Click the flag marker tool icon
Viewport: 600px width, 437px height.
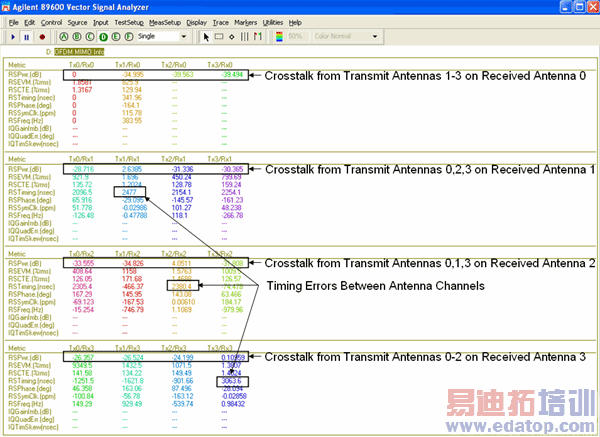pos(258,37)
